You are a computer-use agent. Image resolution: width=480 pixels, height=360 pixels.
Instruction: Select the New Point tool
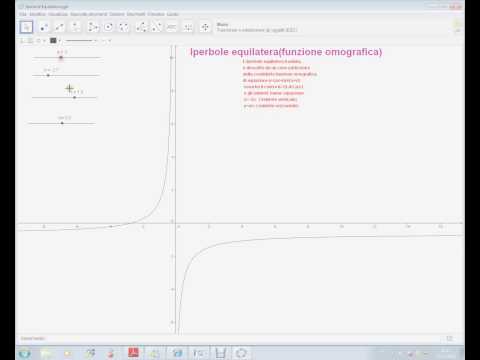click(x=44, y=27)
